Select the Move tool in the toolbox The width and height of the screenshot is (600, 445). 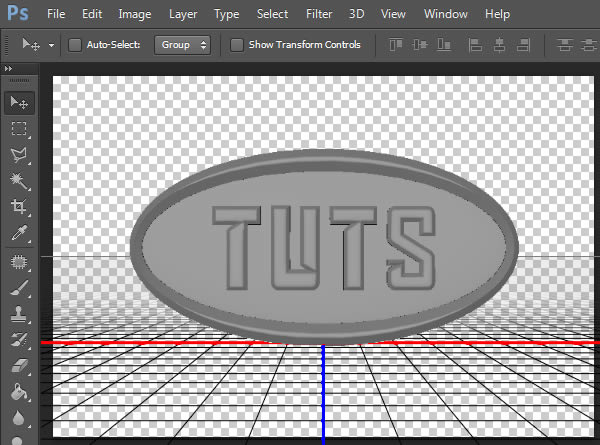[x=19, y=103]
